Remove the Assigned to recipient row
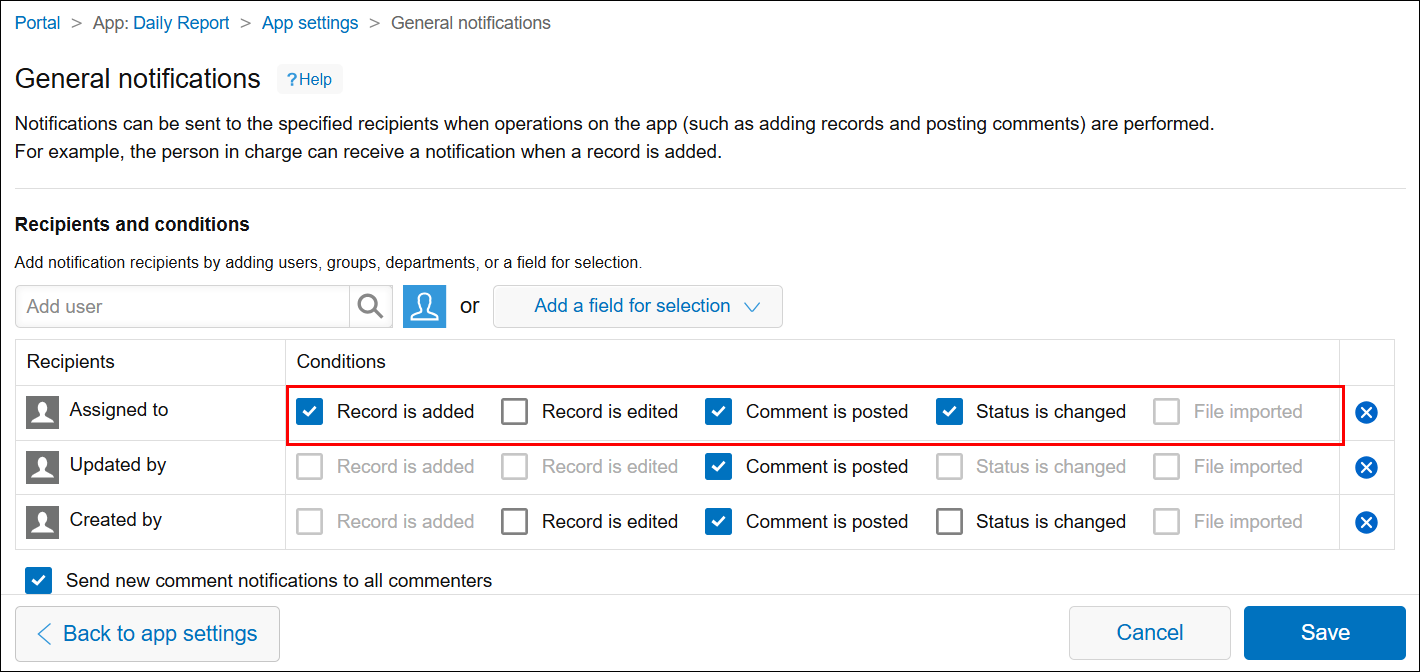This screenshot has width=1420, height=672. pyautogui.click(x=1366, y=412)
